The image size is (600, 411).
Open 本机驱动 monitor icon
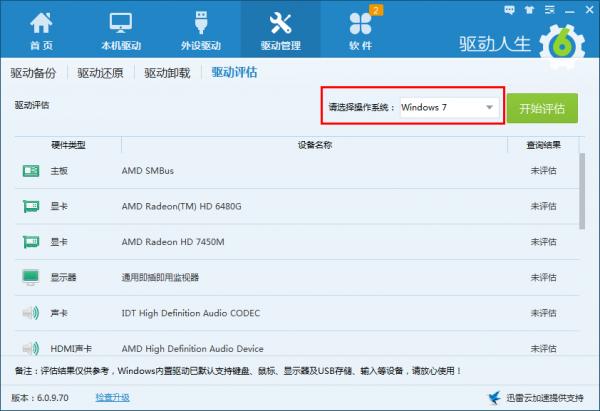pyautogui.click(x=121, y=23)
